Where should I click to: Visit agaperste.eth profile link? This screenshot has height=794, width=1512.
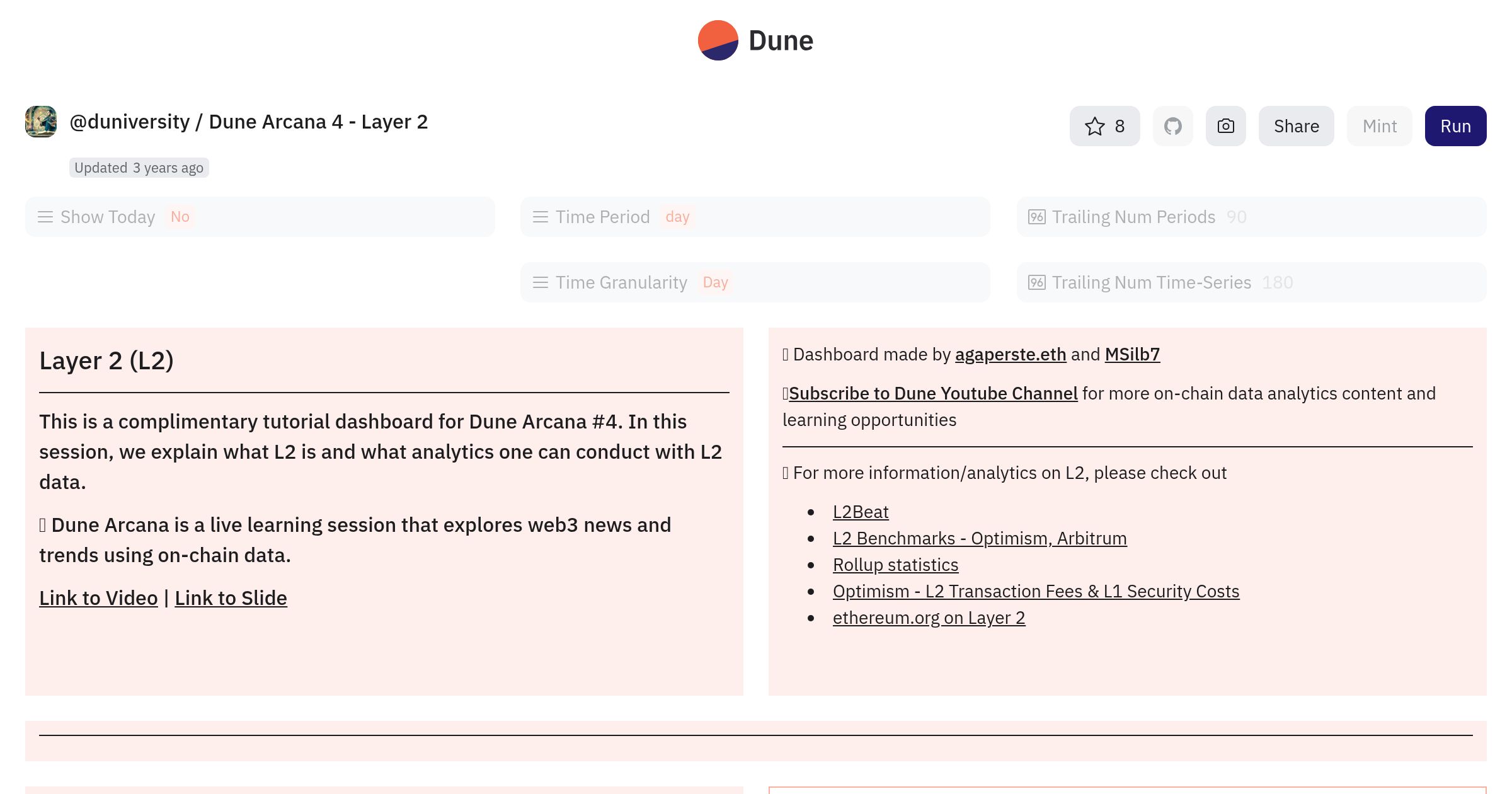click(1011, 355)
